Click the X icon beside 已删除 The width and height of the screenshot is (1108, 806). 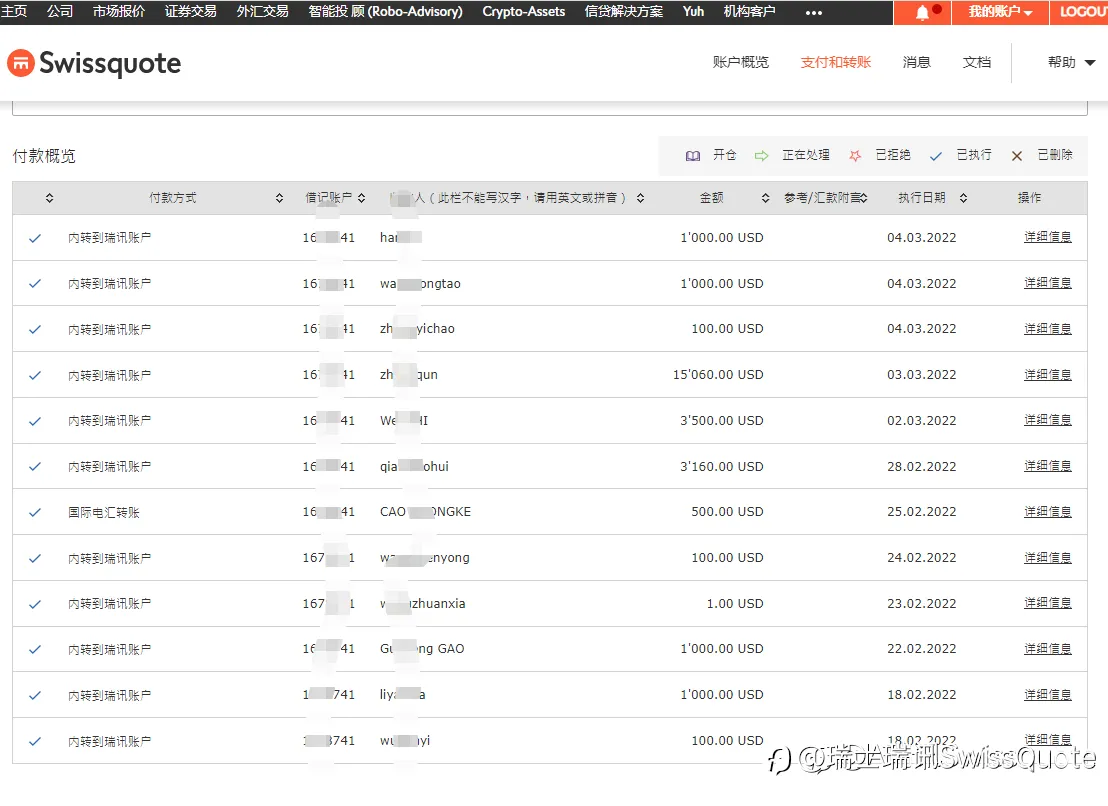point(1016,156)
